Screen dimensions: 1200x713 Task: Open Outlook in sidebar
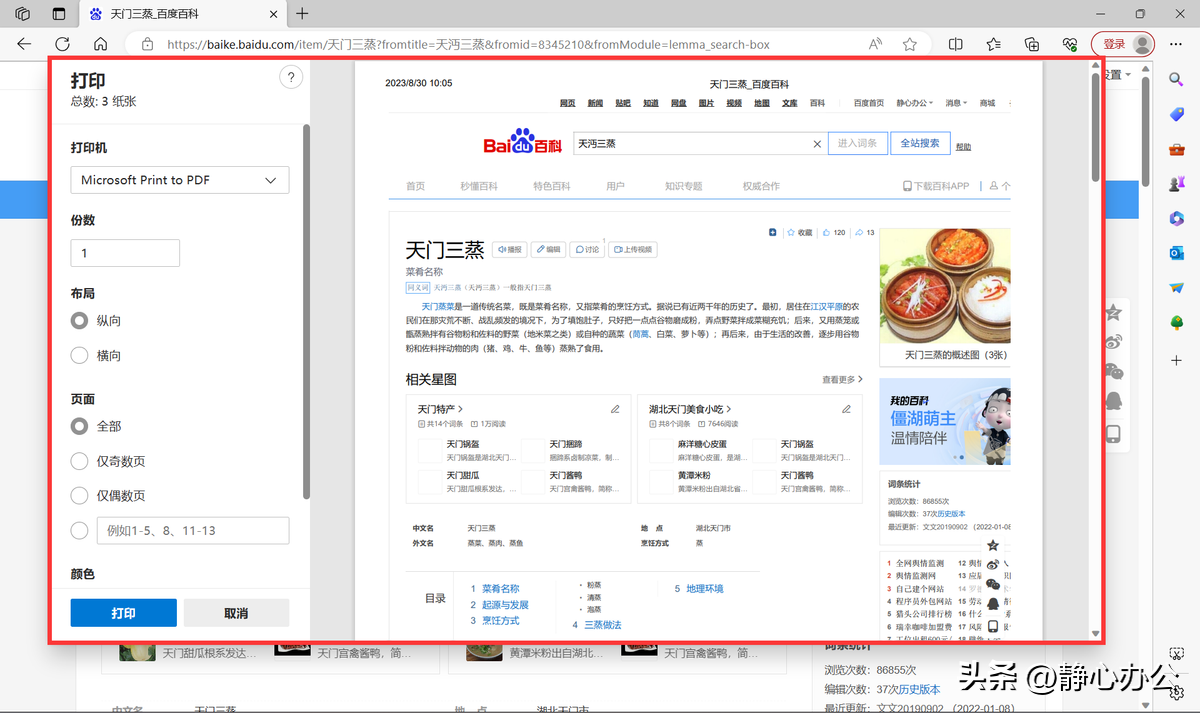click(x=1176, y=253)
